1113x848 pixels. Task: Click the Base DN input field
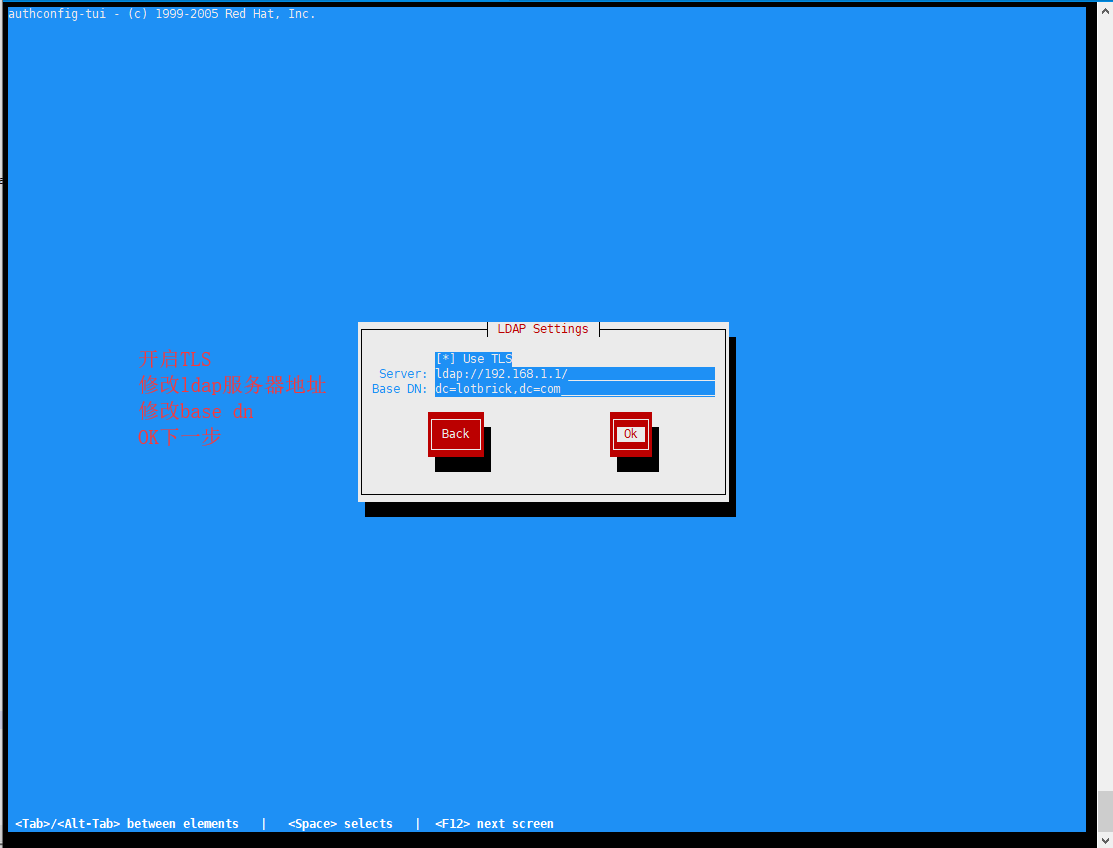(574, 389)
